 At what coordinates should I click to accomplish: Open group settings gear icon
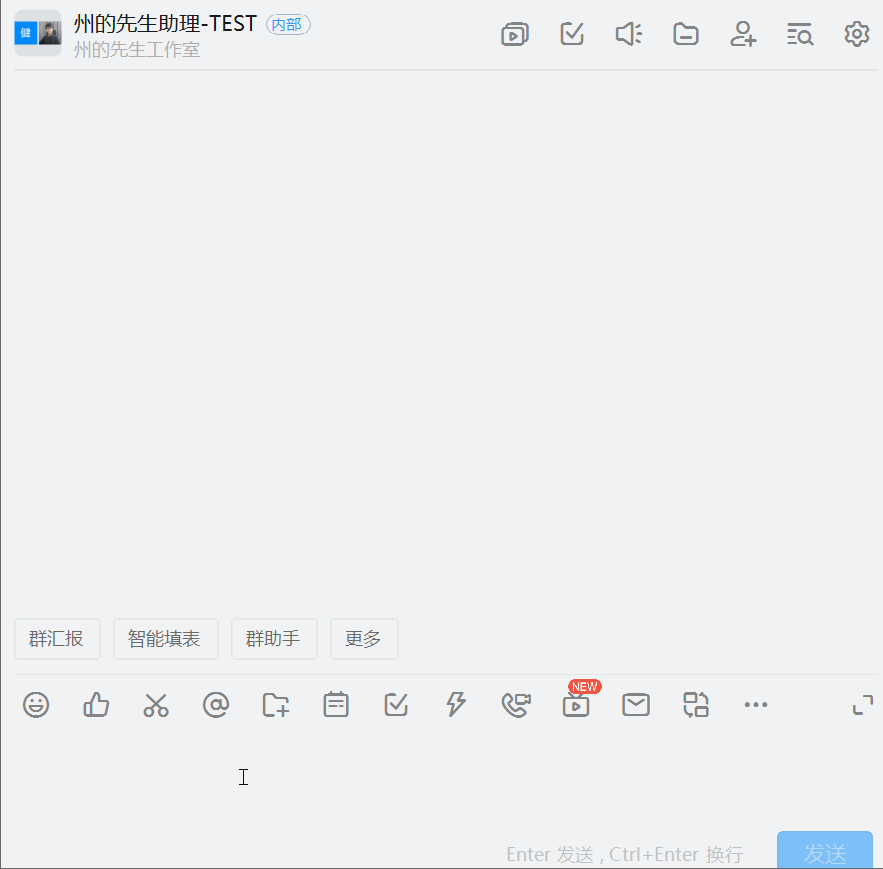(857, 35)
